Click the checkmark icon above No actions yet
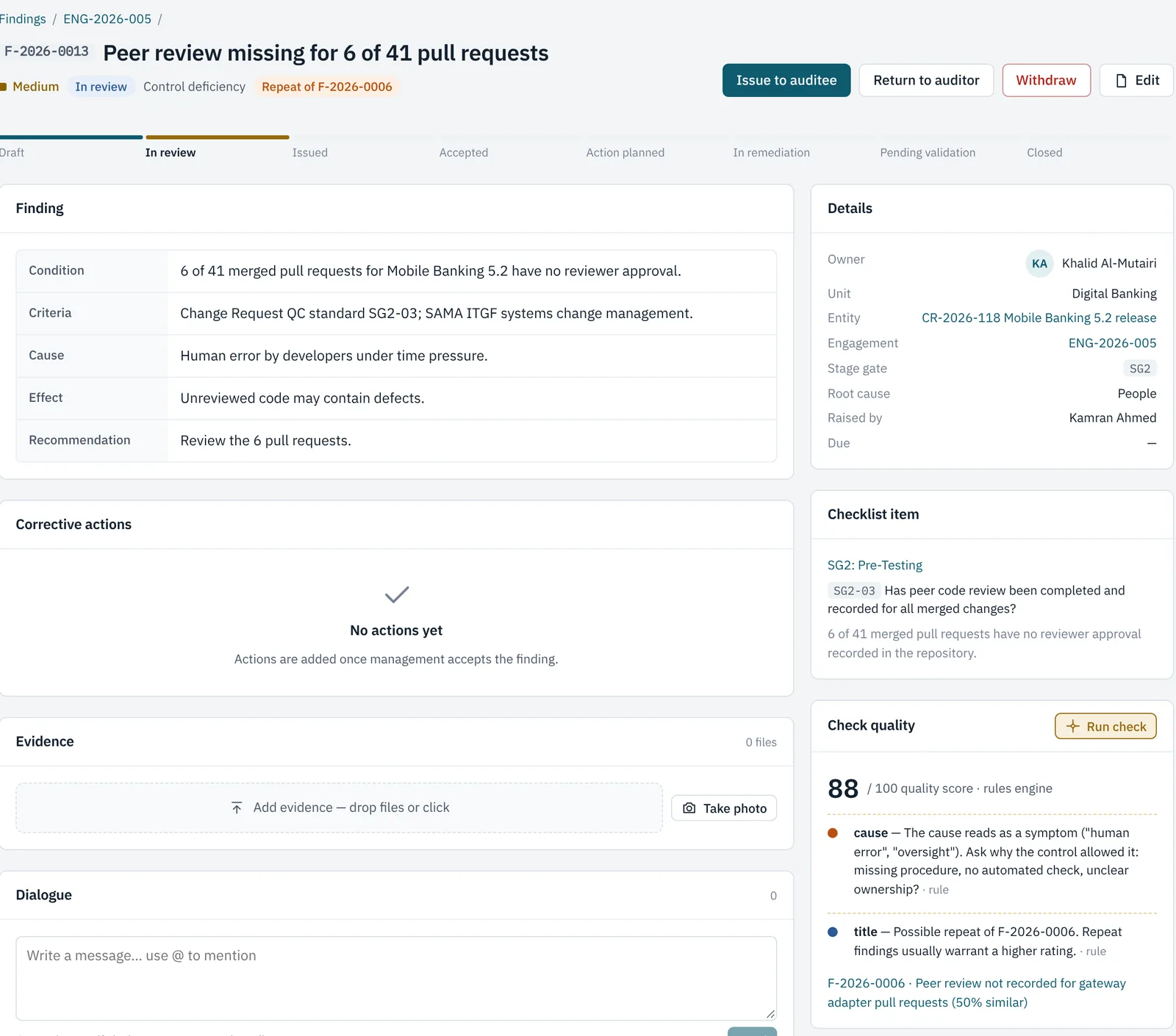The height and width of the screenshot is (1036, 1176). (x=397, y=594)
